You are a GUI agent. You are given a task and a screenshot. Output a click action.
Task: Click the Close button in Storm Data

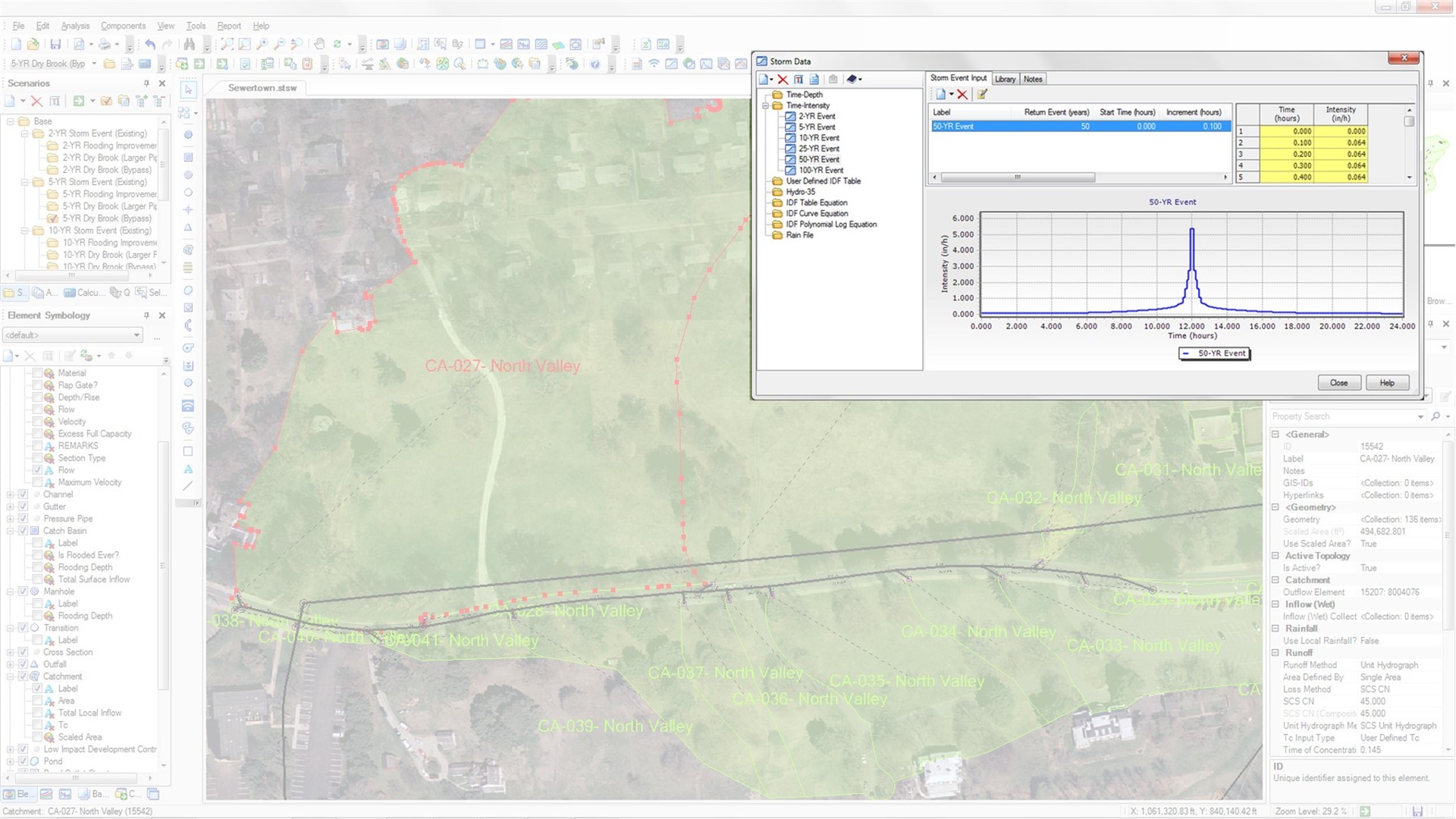pyautogui.click(x=1339, y=383)
